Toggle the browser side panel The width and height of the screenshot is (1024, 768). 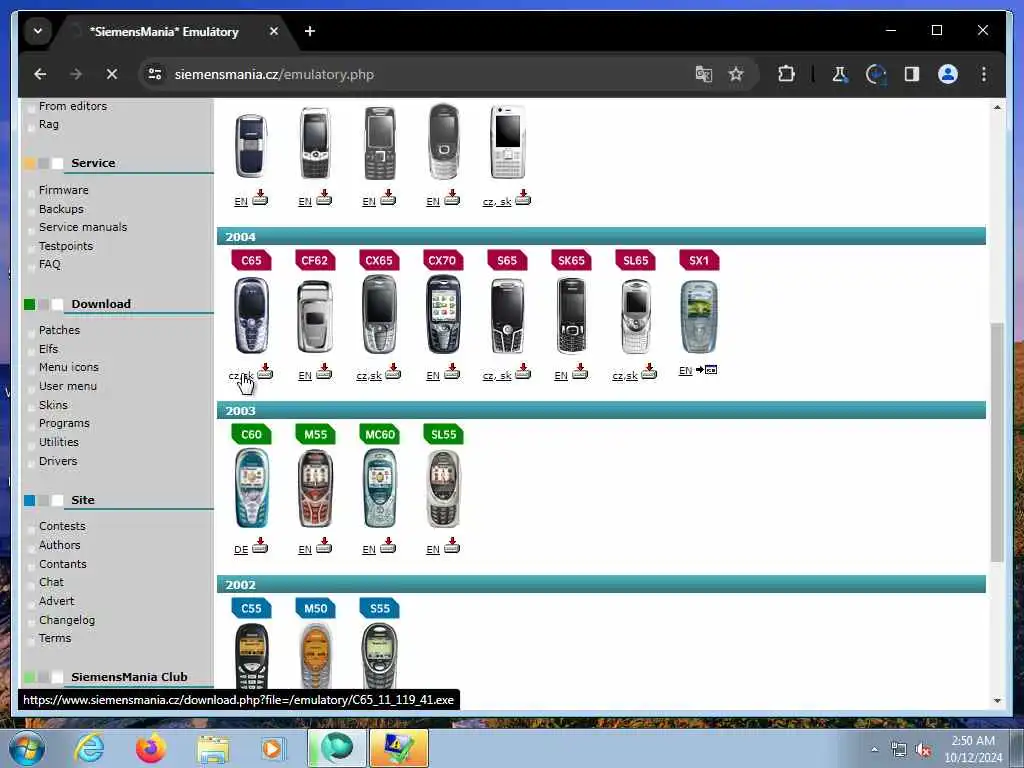click(x=912, y=74)
